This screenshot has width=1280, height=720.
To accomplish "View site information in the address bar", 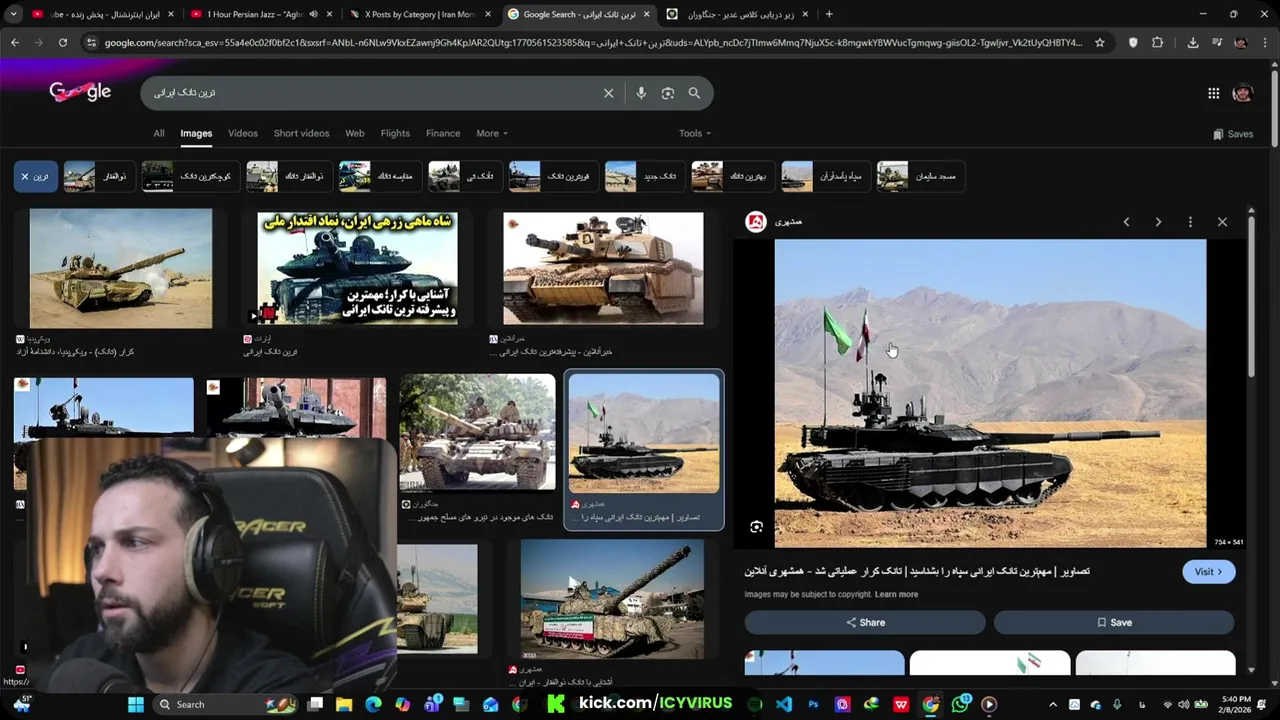I will pos(91,43).
